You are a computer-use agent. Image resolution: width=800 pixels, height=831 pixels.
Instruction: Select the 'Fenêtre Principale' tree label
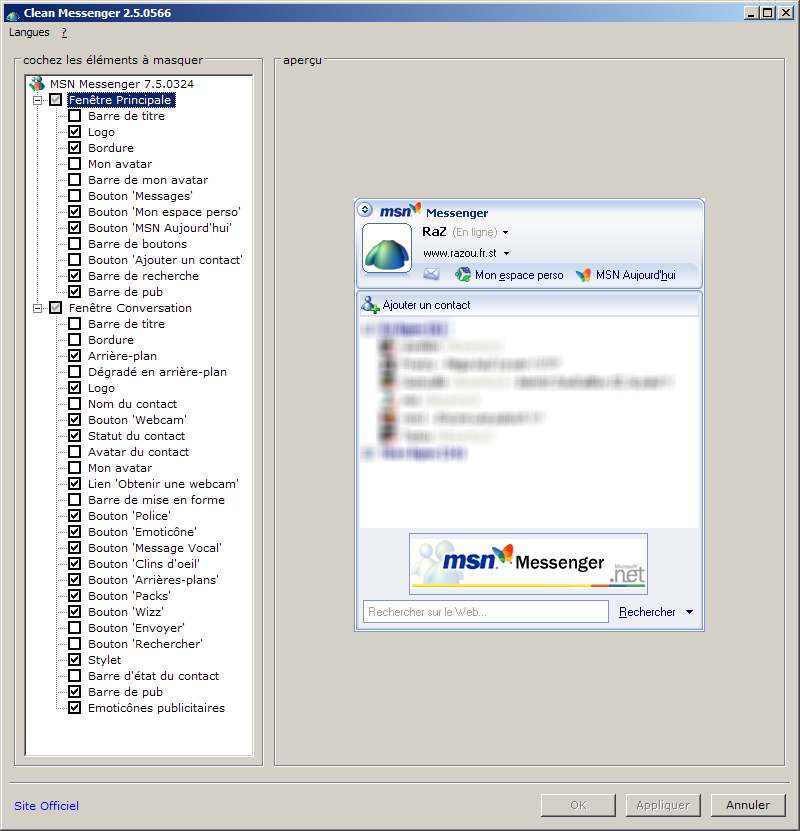(120, 100)
